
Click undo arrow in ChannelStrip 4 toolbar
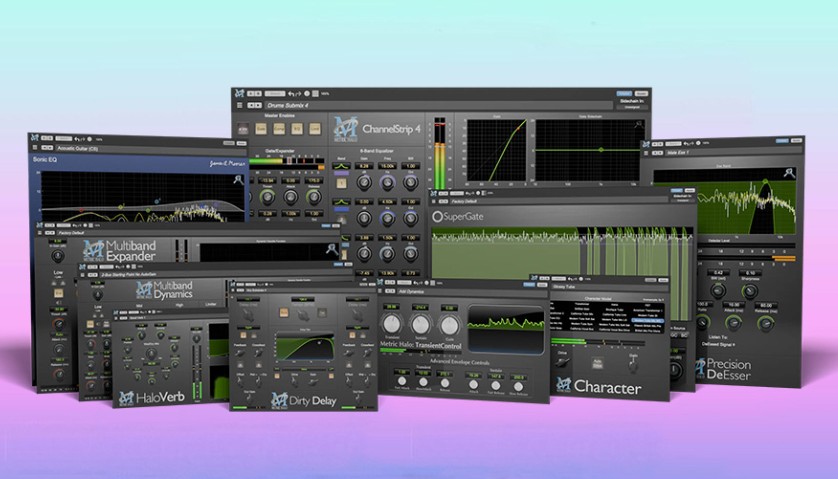tap(291, 94)
